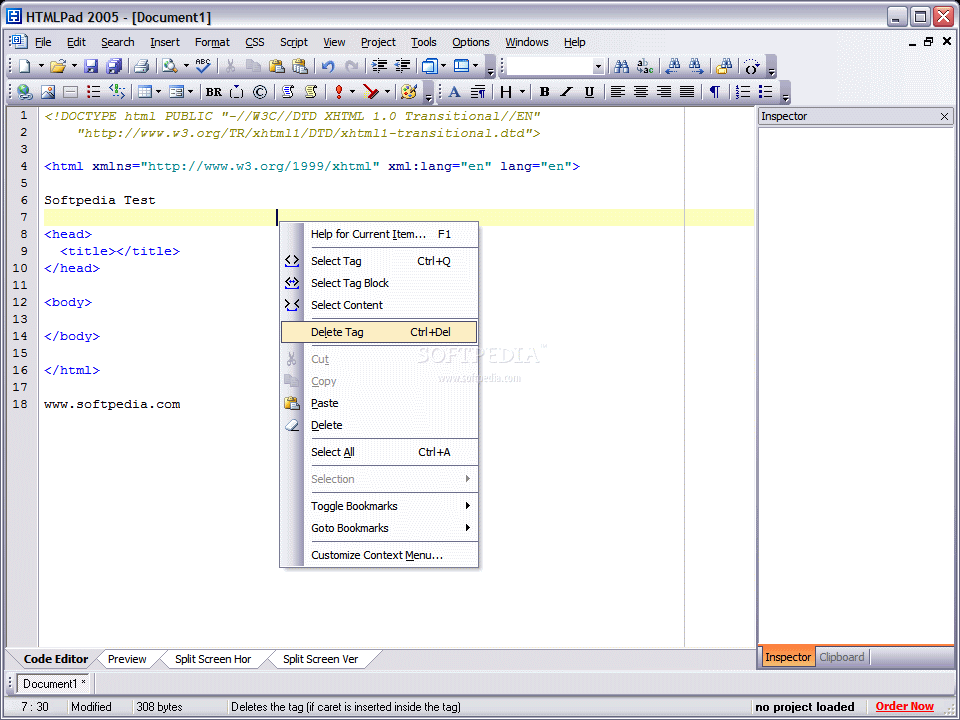
Task: Justify text alignment
Action: (x=687, y=92)
